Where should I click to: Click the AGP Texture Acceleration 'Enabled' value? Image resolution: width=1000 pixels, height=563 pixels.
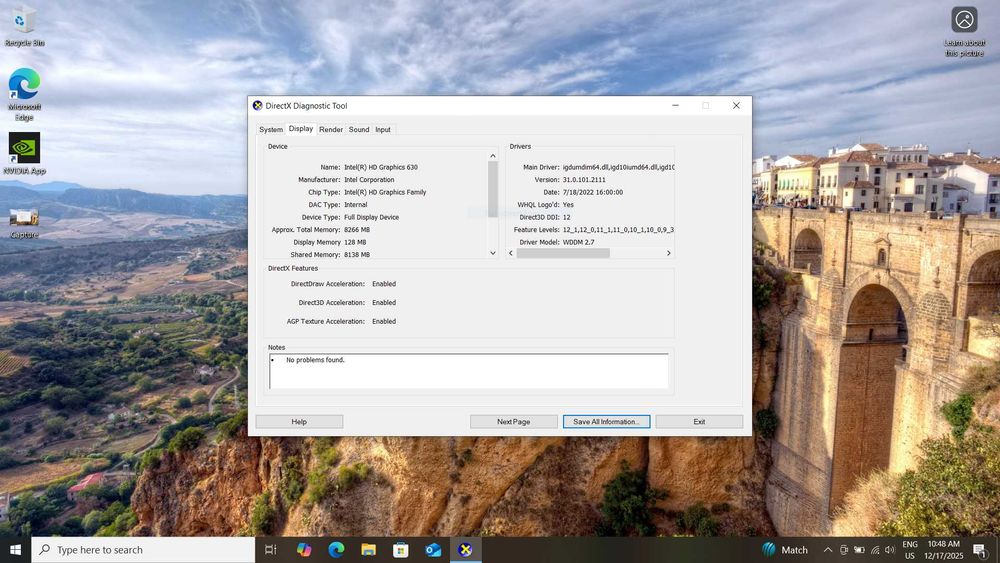click(x=384, y=321)
